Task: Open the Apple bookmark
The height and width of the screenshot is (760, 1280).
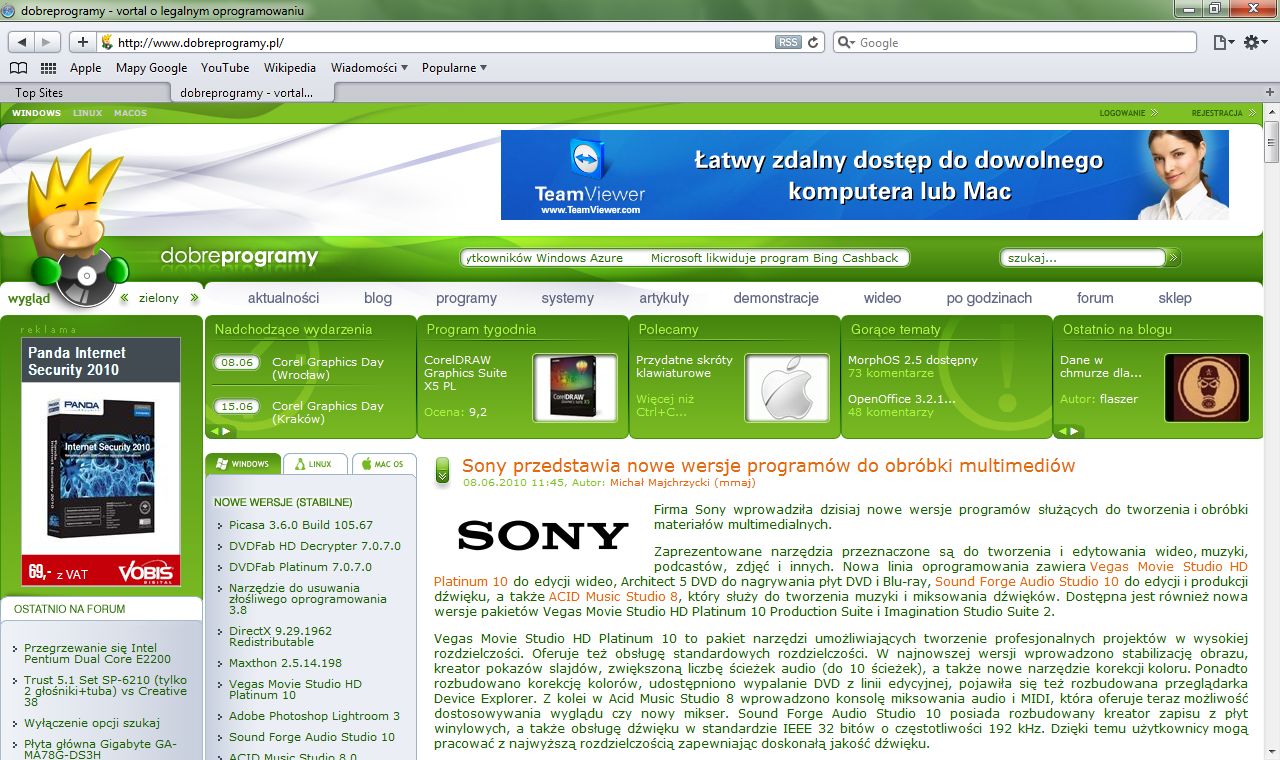Action: tap(85, 68)
